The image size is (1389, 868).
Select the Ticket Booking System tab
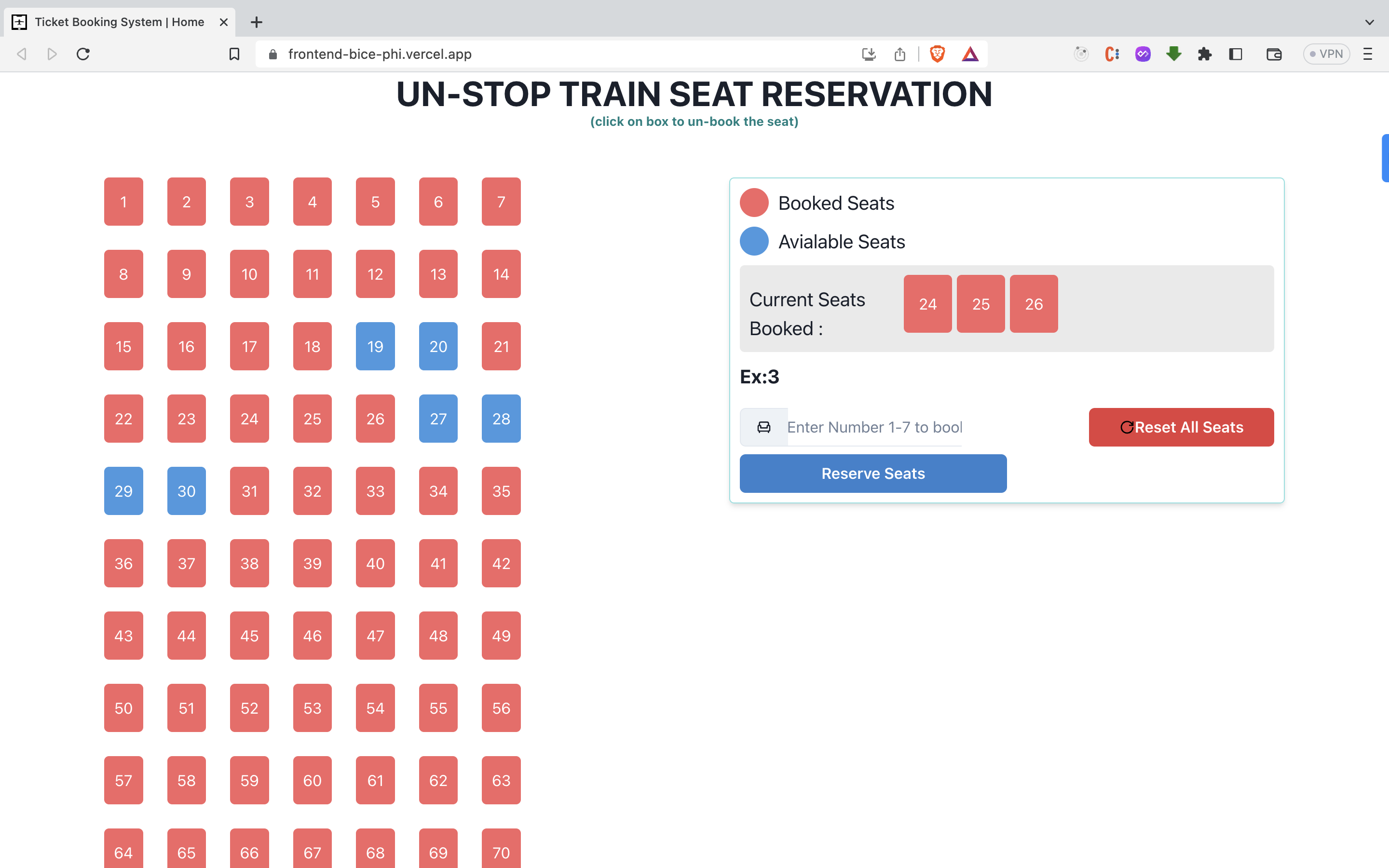(x=115, y=22)
